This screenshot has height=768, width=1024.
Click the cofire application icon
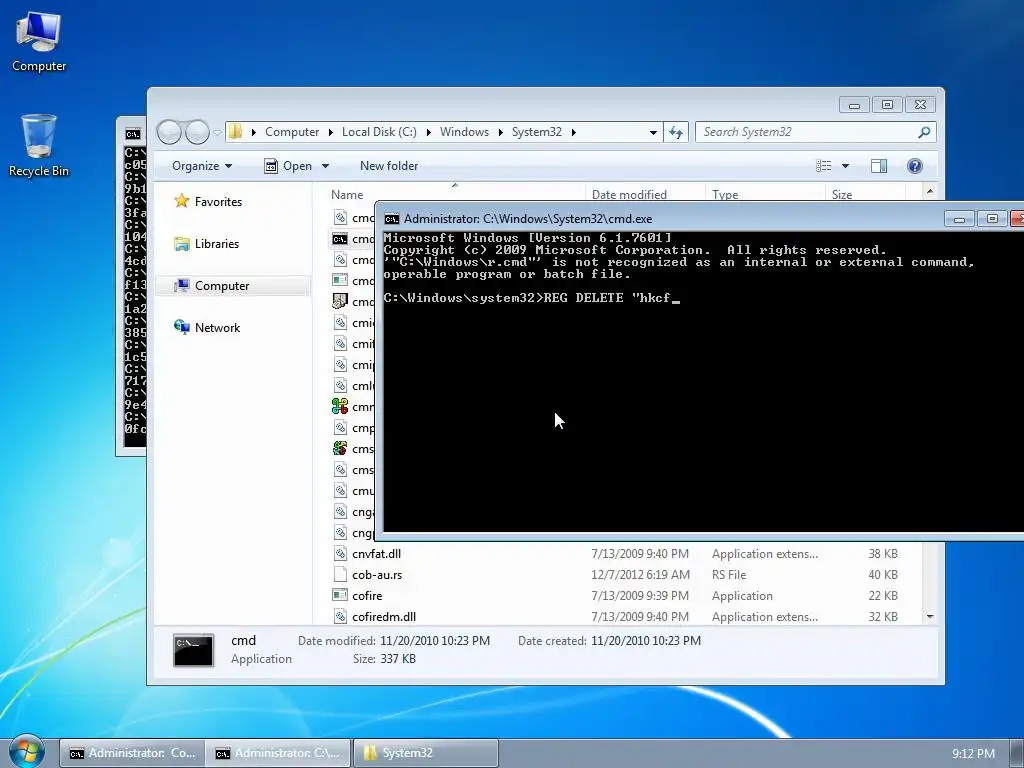click(x=340, y=596)
